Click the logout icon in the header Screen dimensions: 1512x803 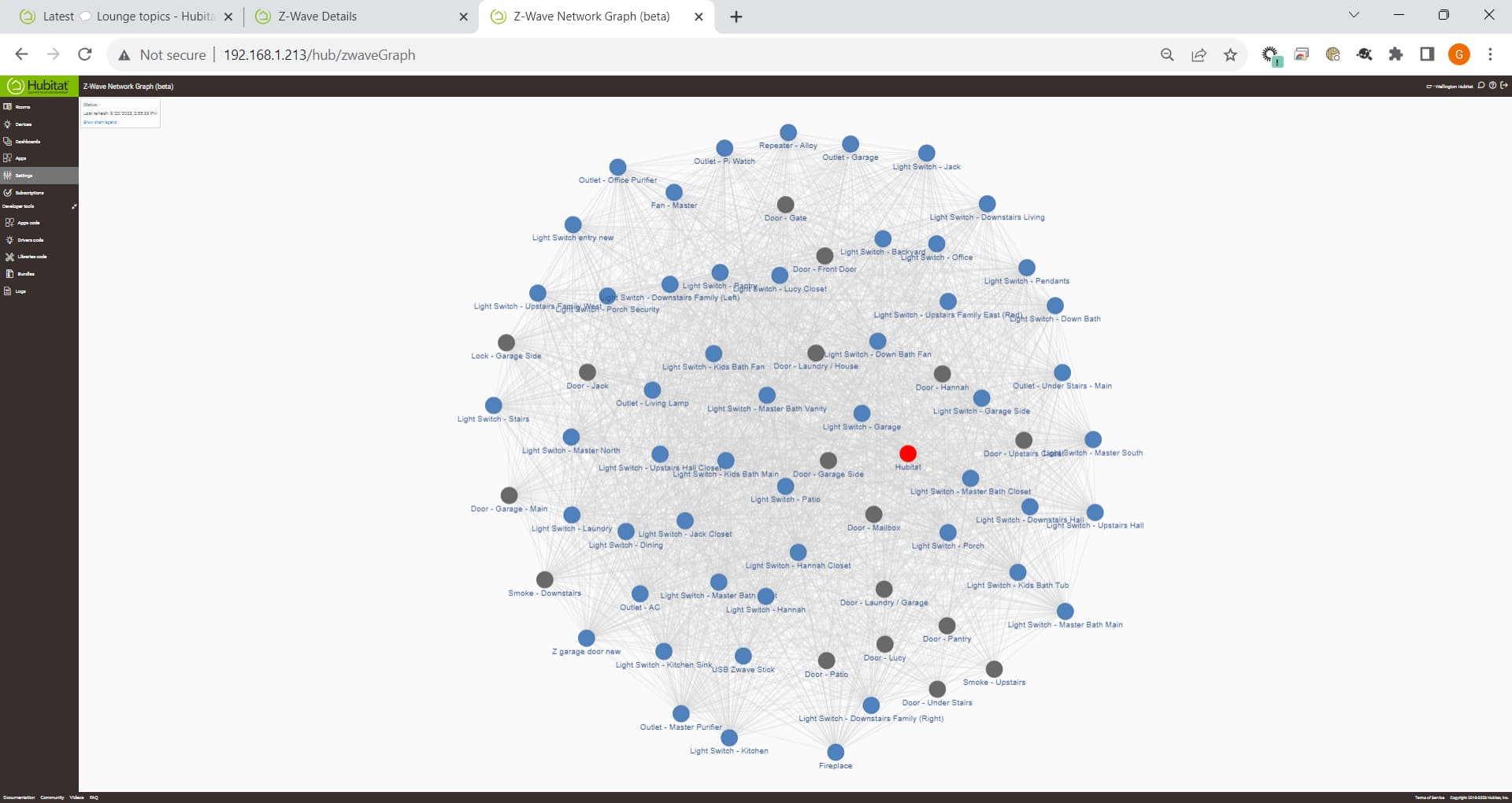click(1503, 86)
